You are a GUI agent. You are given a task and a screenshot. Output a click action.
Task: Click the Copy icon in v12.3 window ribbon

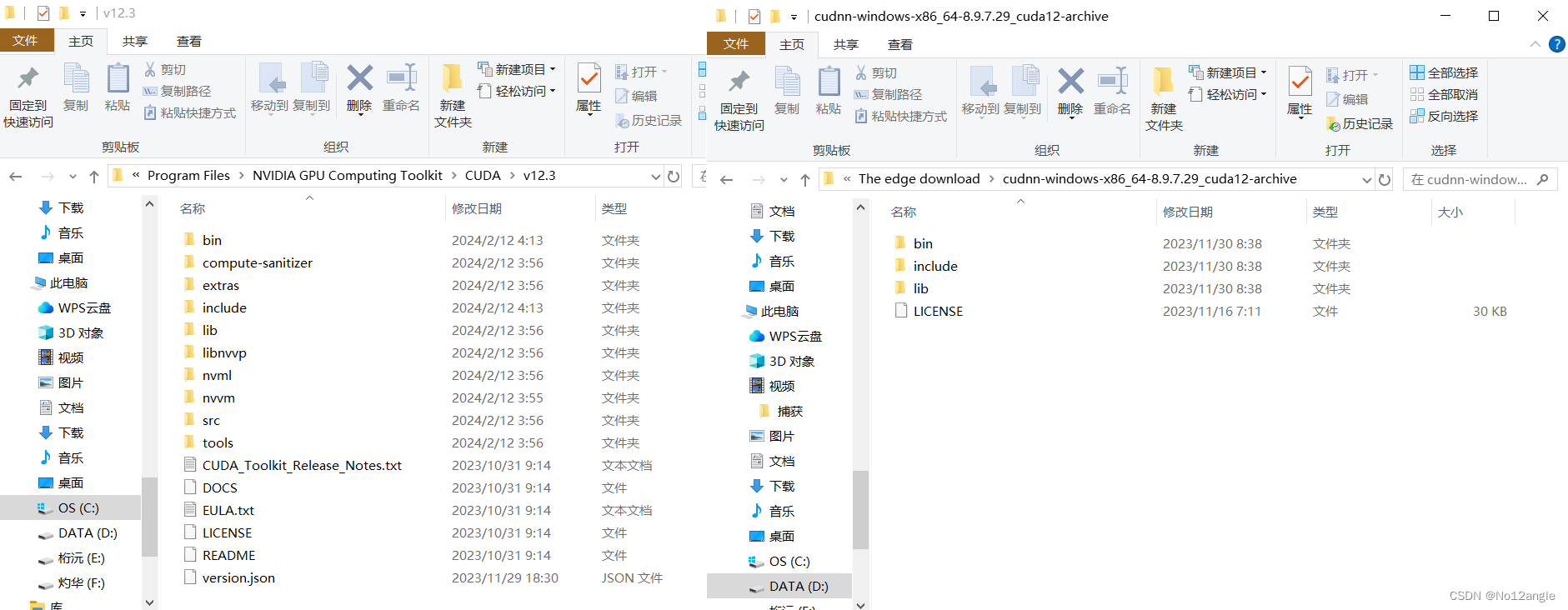(x=76, y=79)
